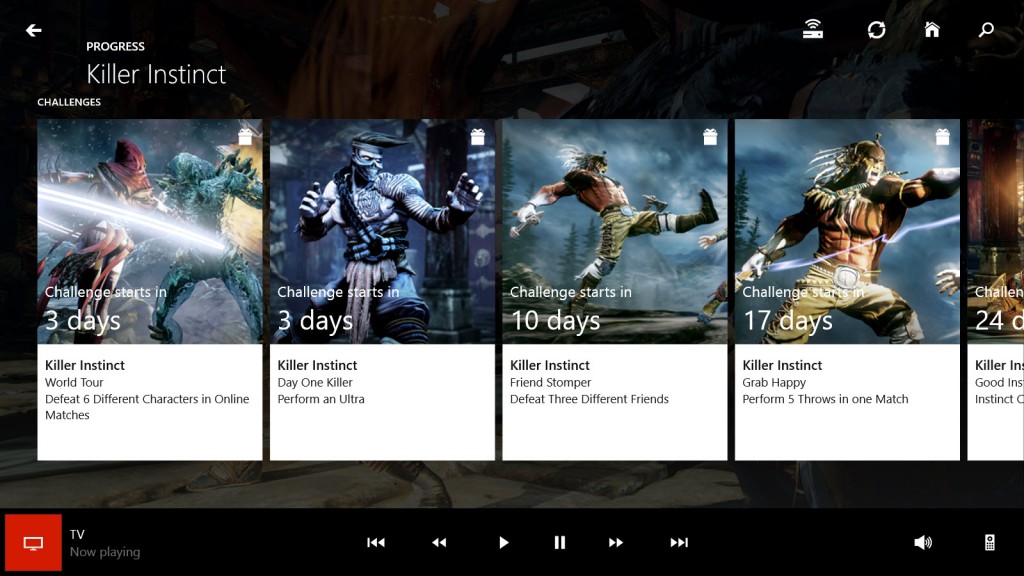Select 'World Tour' challenge title
1024x576 pixels.
[x=74, y=383]
